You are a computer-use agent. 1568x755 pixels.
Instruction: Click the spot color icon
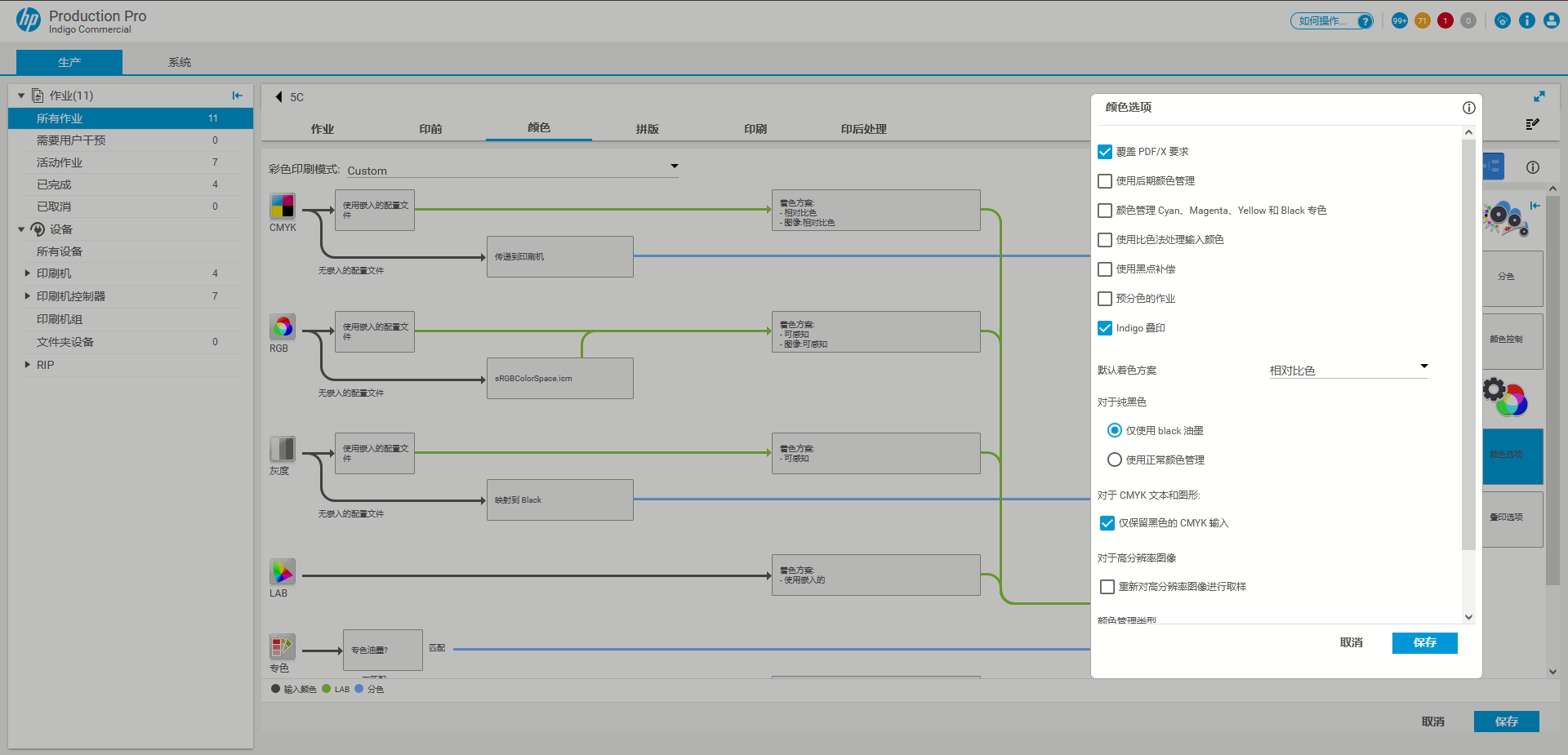click(283, 646)
